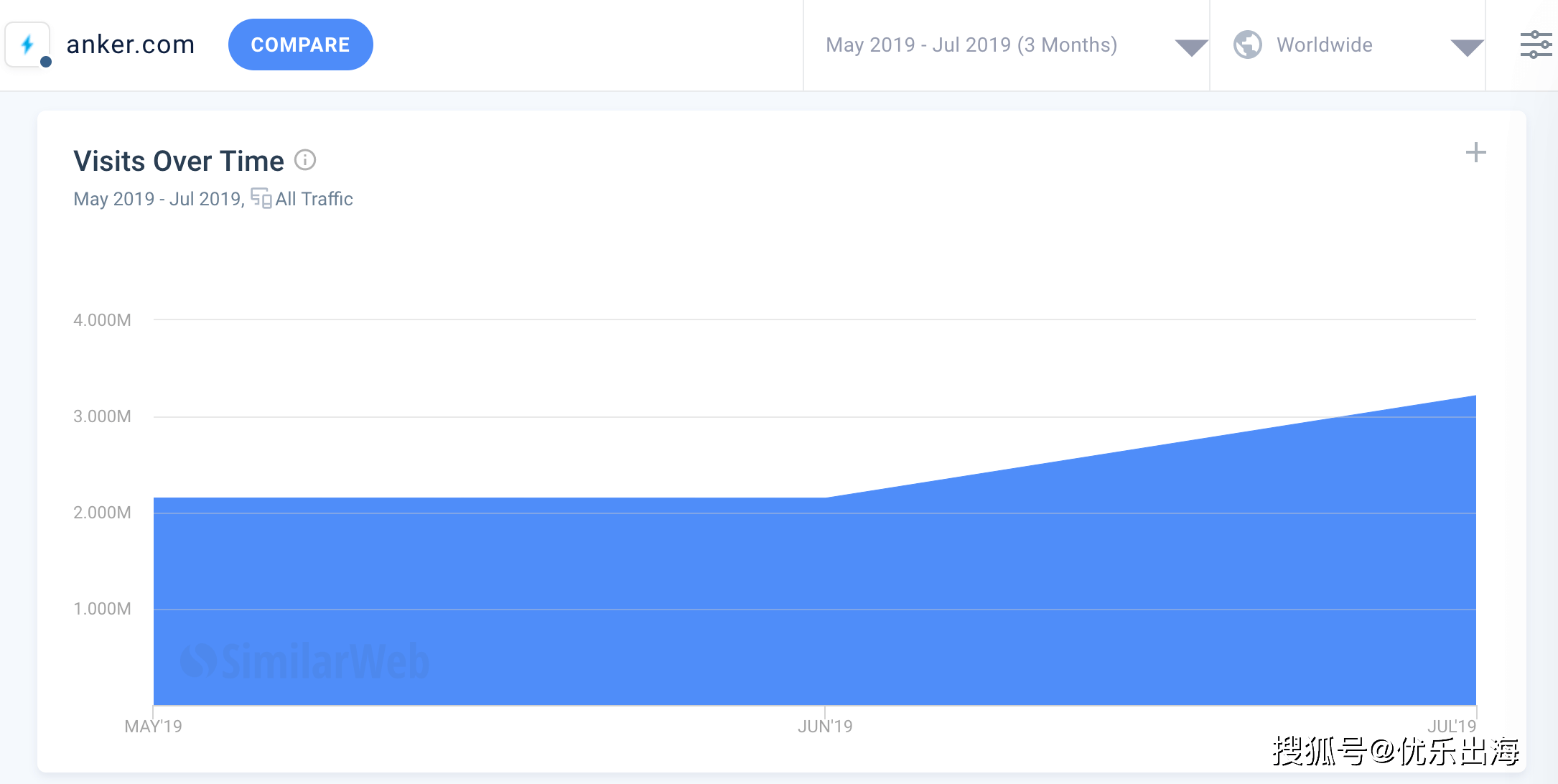1558x784 pixels.
Task: Click the MAY'19 axis label
Action: click(153, 727)
